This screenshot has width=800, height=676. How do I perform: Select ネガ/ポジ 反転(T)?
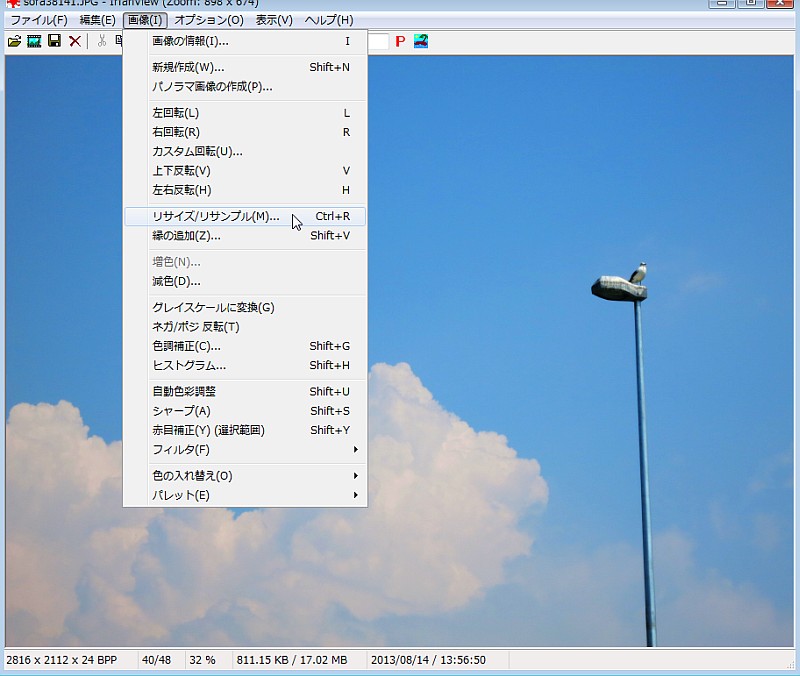(x=245, y=327)
